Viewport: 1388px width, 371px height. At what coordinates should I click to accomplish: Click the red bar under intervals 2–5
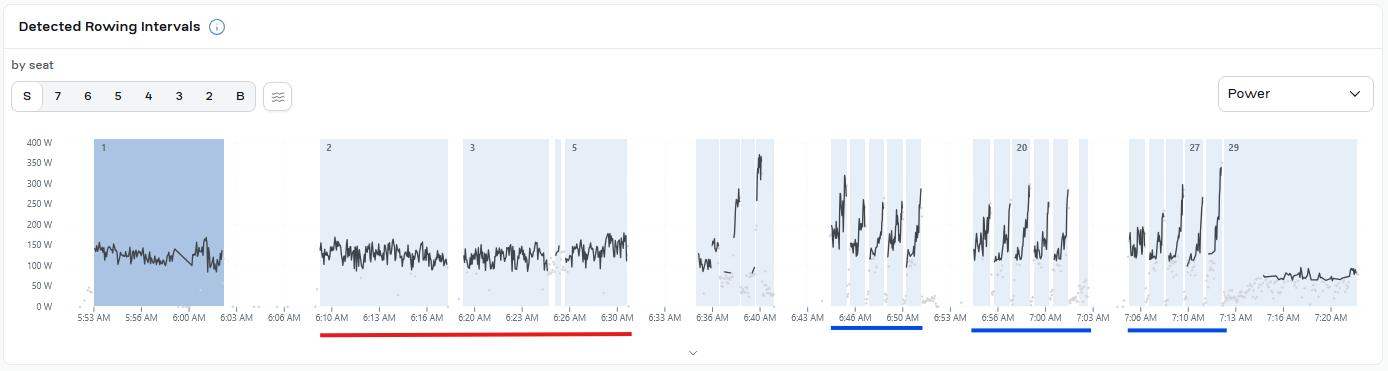click(x=476, y=334)
